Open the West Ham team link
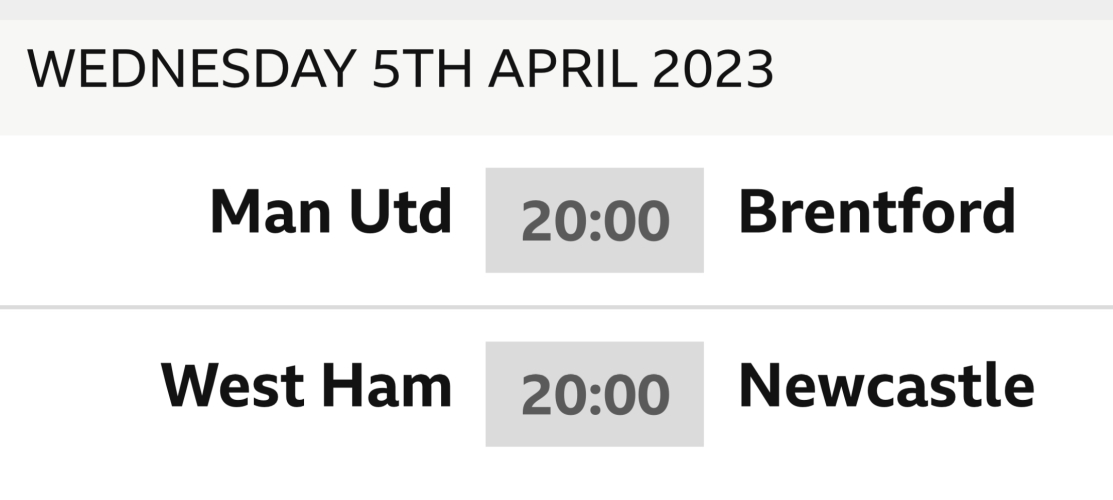1113x500 pixels. (306, 386)
